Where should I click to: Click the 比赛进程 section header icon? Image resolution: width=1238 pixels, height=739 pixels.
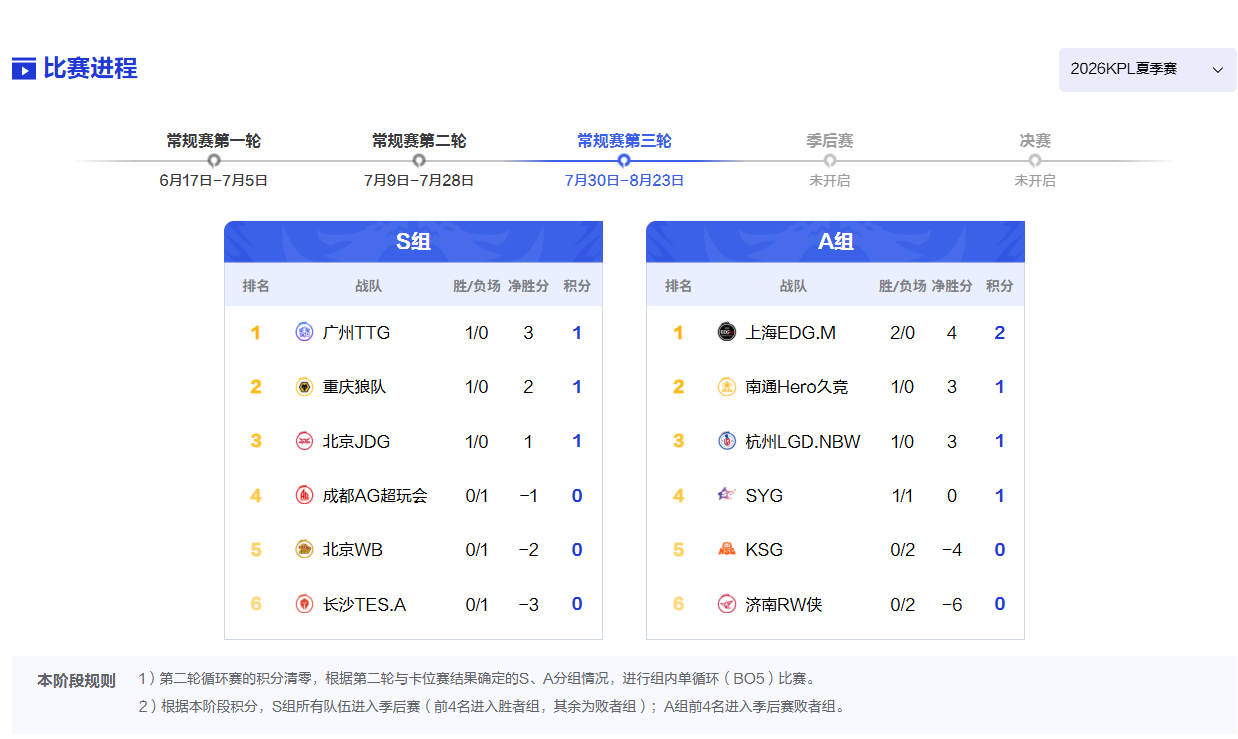[x=24, y=69]
